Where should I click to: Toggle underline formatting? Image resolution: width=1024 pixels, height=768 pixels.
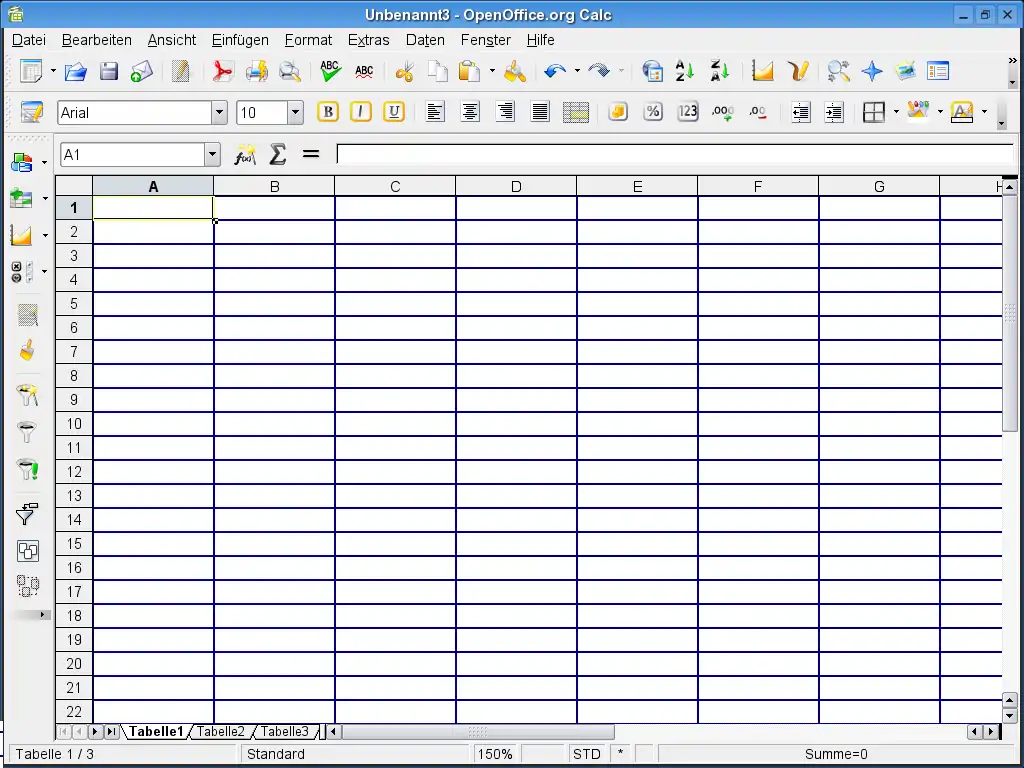[x=394, y=112]
